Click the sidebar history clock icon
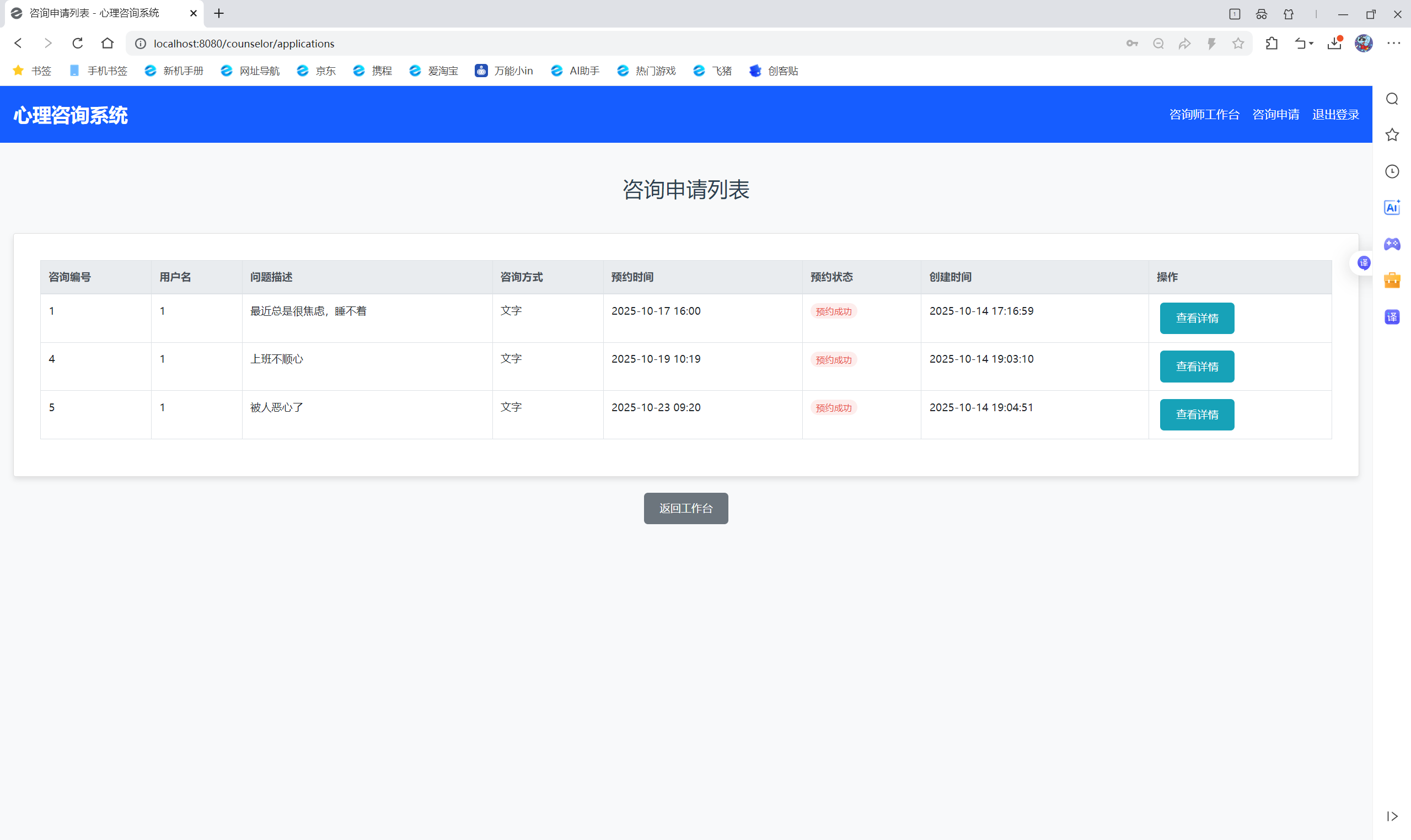The height and width of the screenshot is (840, 1411). coord(1392,171)
